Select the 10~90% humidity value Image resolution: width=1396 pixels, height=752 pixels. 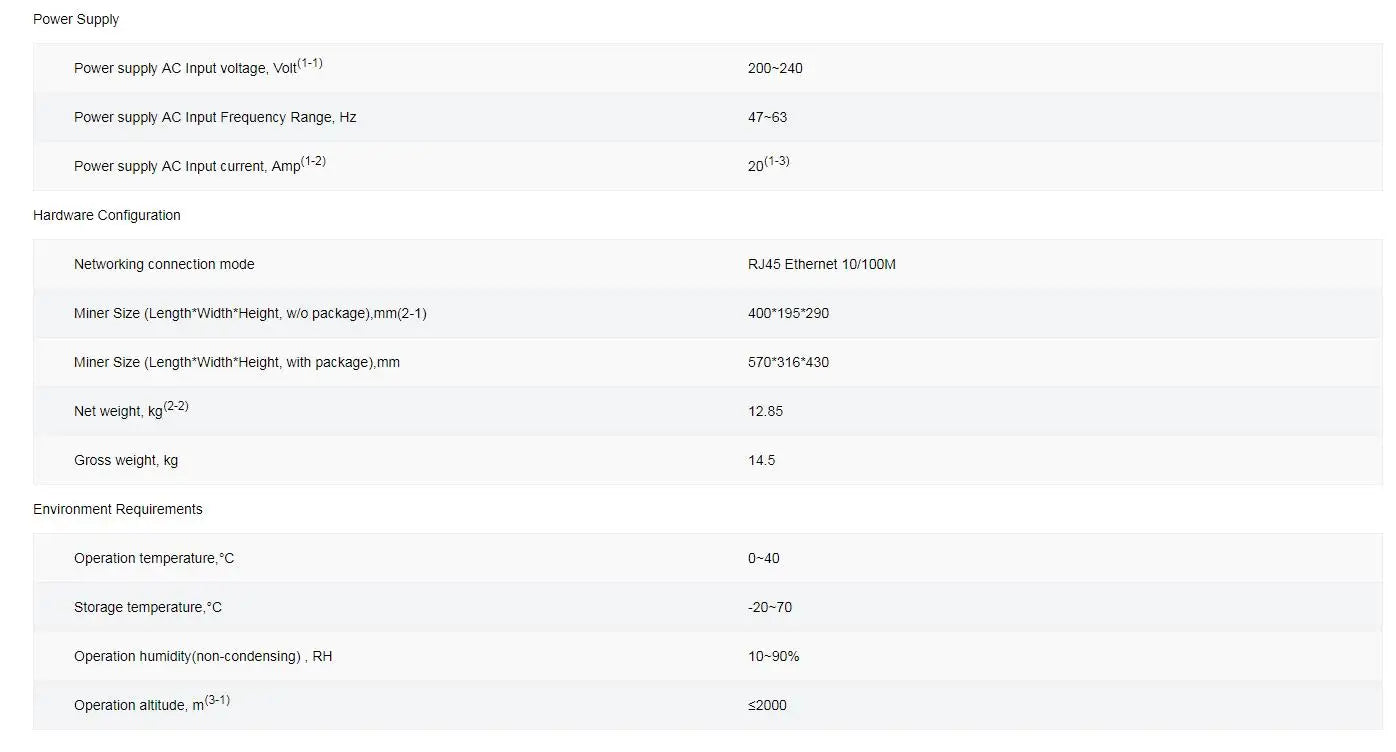tap(773, 656)
